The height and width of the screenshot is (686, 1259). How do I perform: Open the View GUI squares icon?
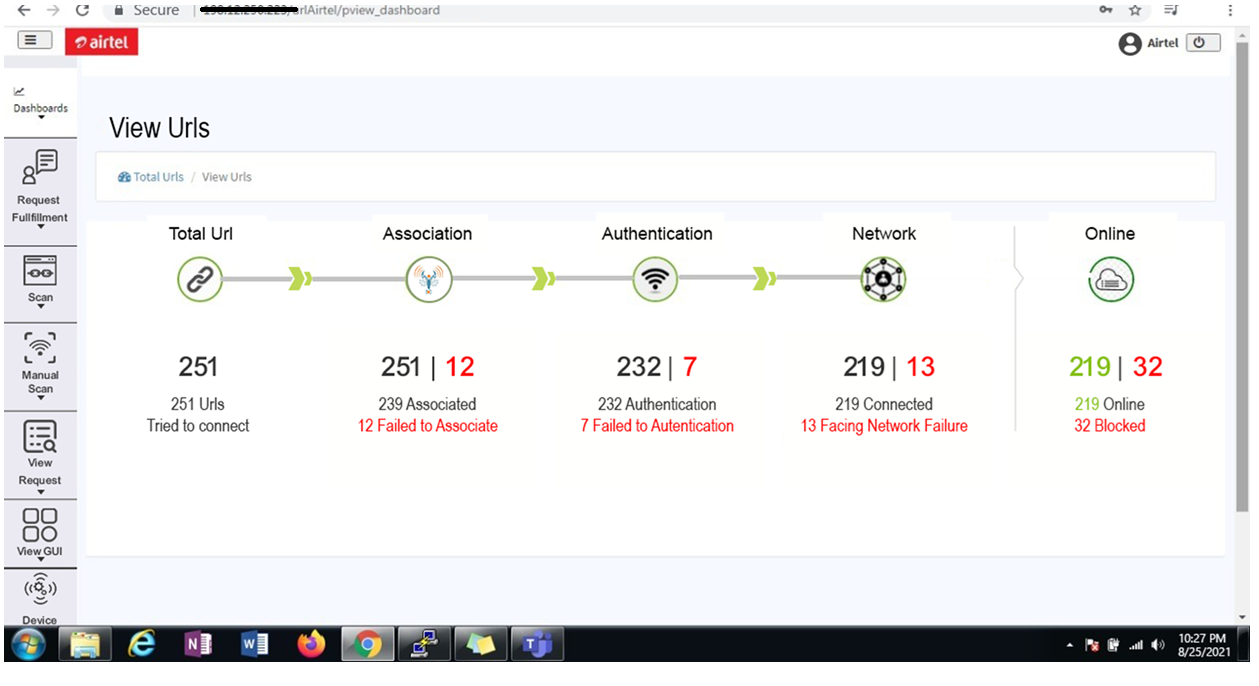[x=40, y=524]
